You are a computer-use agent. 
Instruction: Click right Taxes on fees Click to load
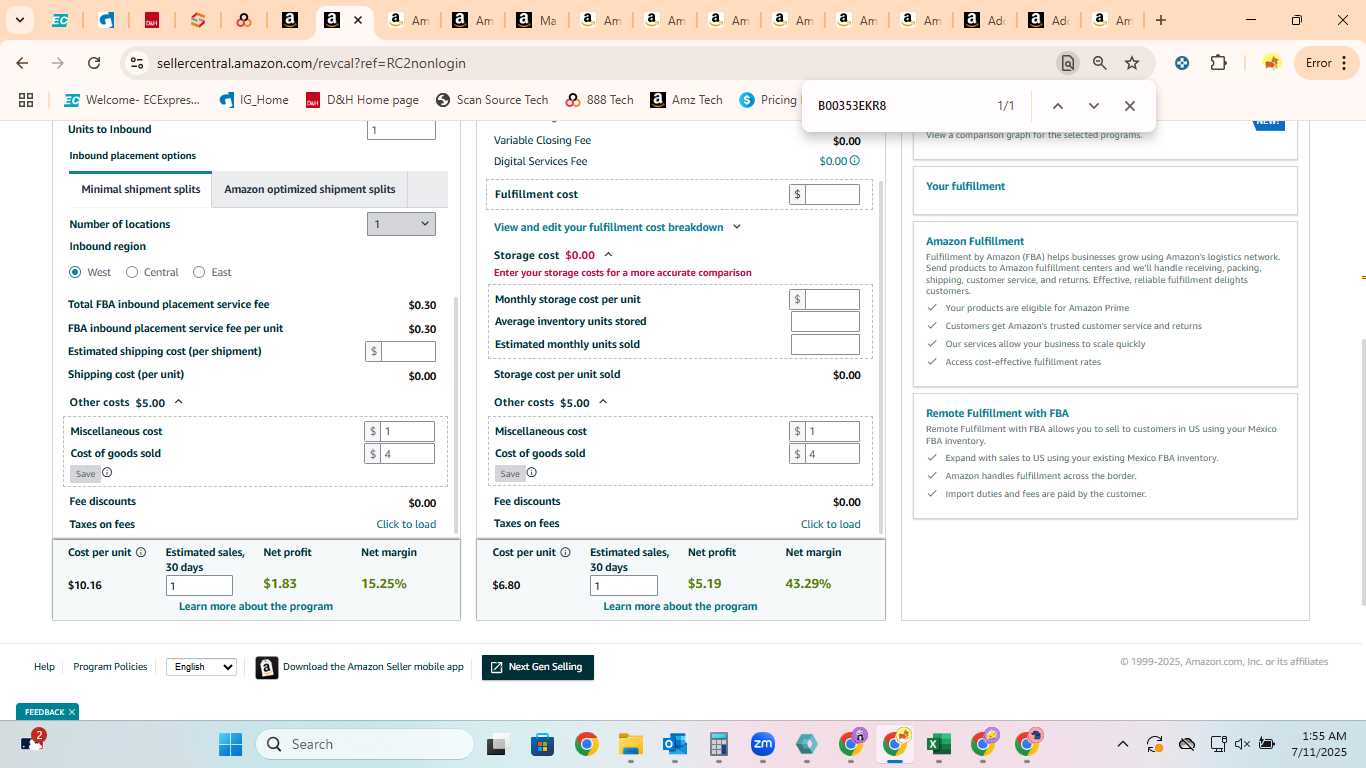(x=831, y=524)
